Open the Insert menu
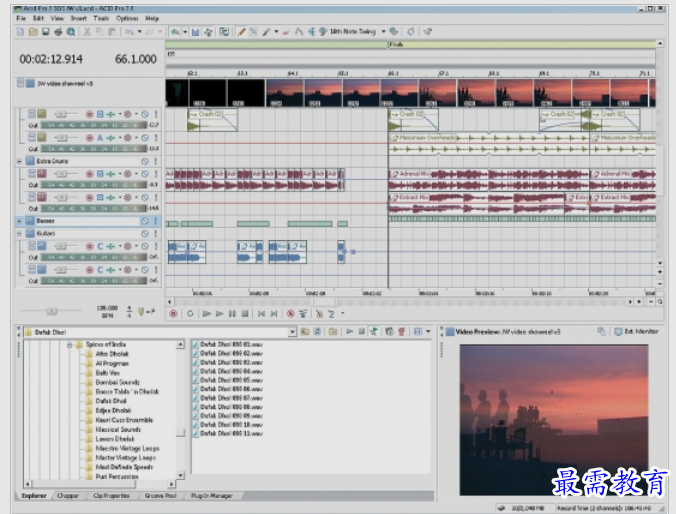 click(x=78, y=18)
